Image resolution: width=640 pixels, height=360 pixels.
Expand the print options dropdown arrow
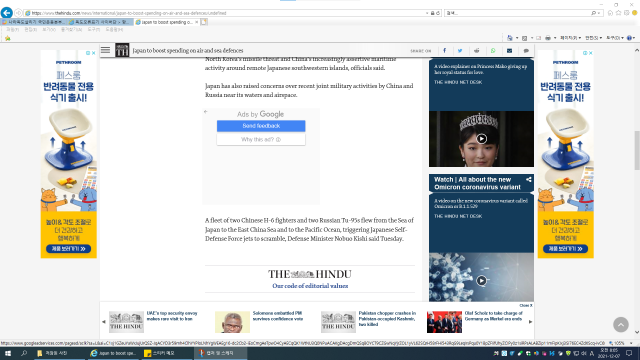pos(555,38)
